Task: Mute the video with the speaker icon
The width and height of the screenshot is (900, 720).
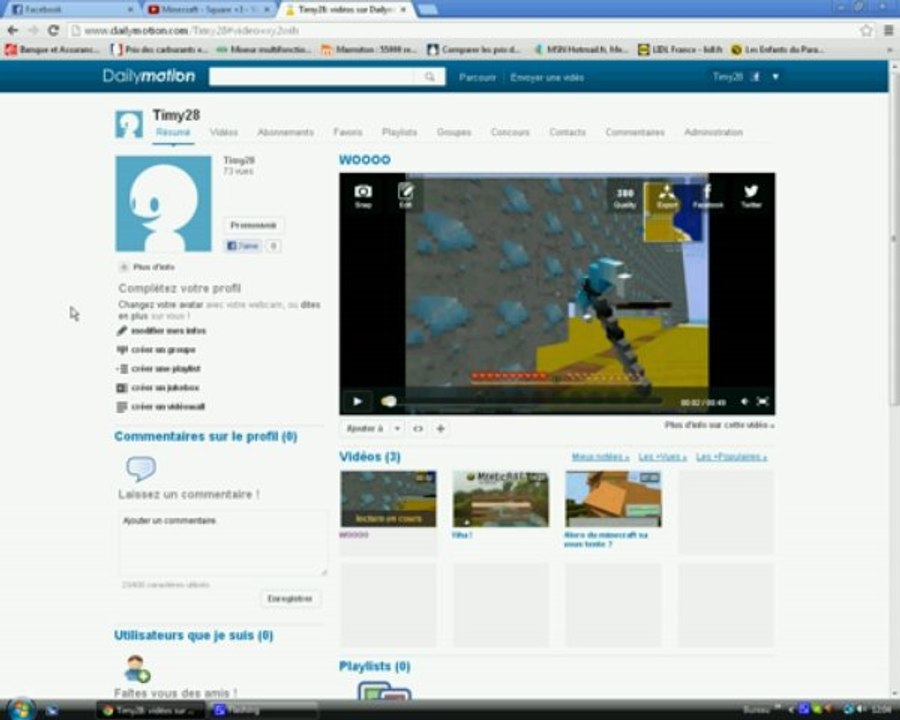Action: click(744, 401)
